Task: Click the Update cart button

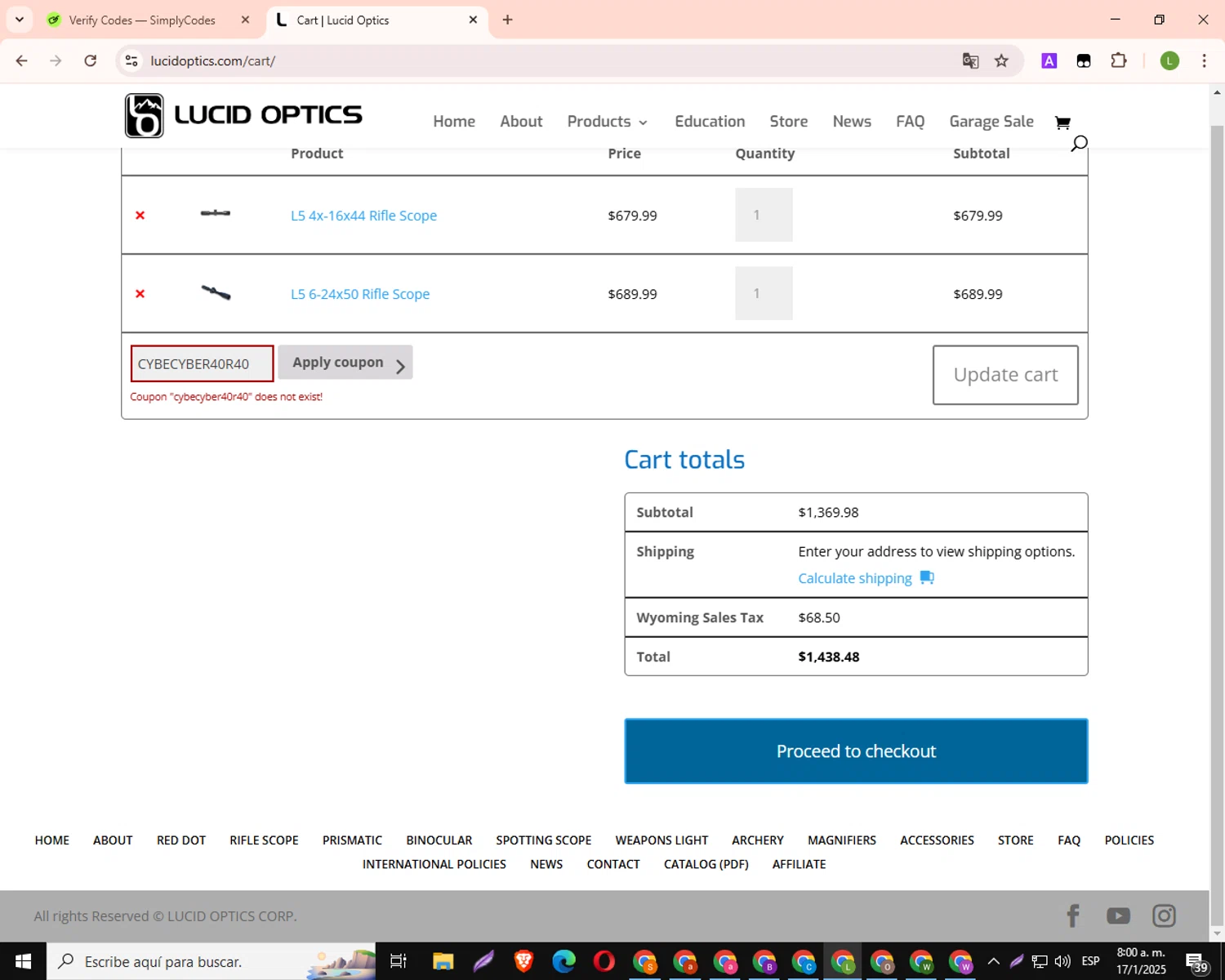Action: (x=1005, y=375)
